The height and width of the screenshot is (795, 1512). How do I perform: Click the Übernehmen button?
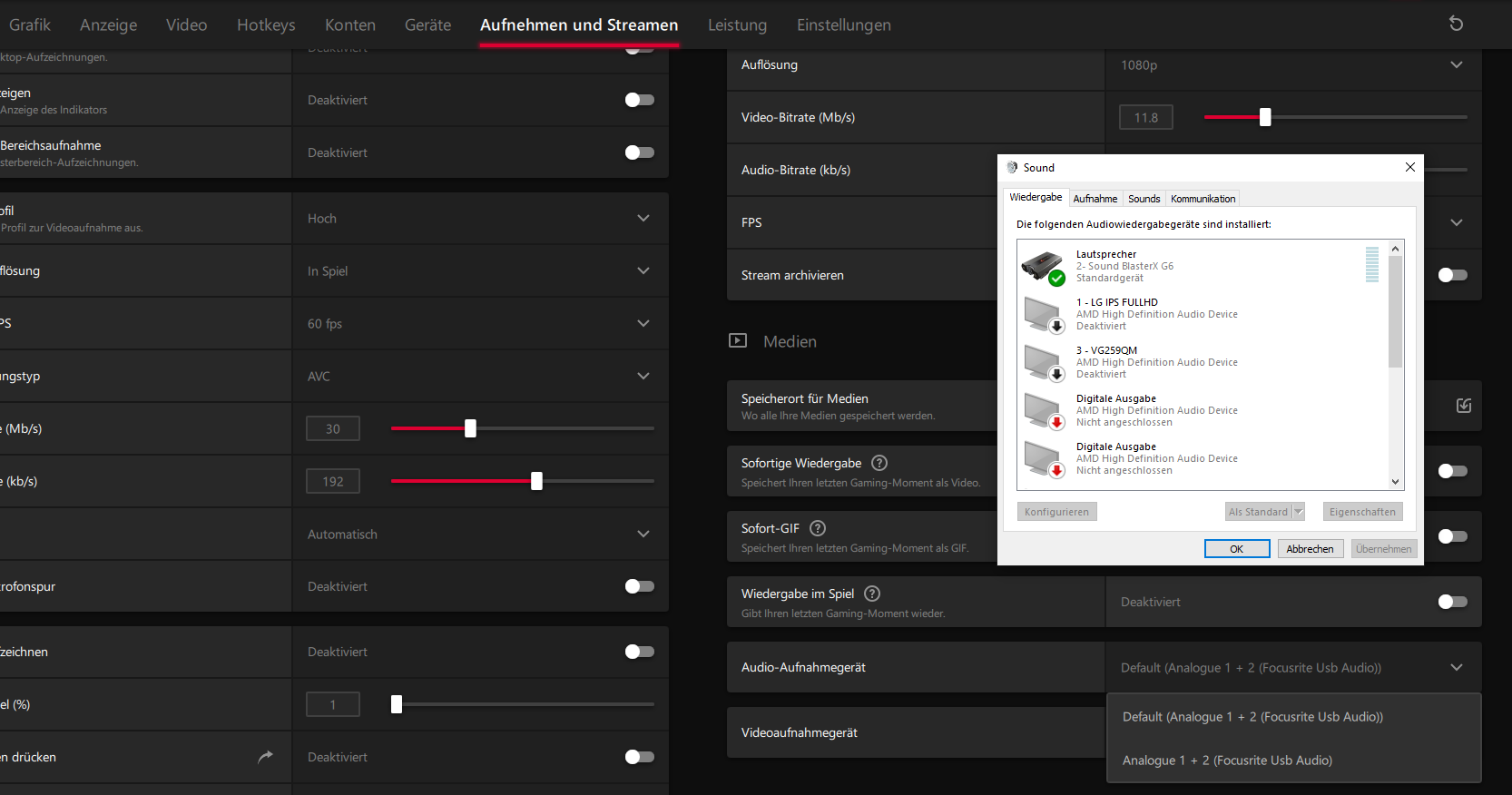[1384, 549]
